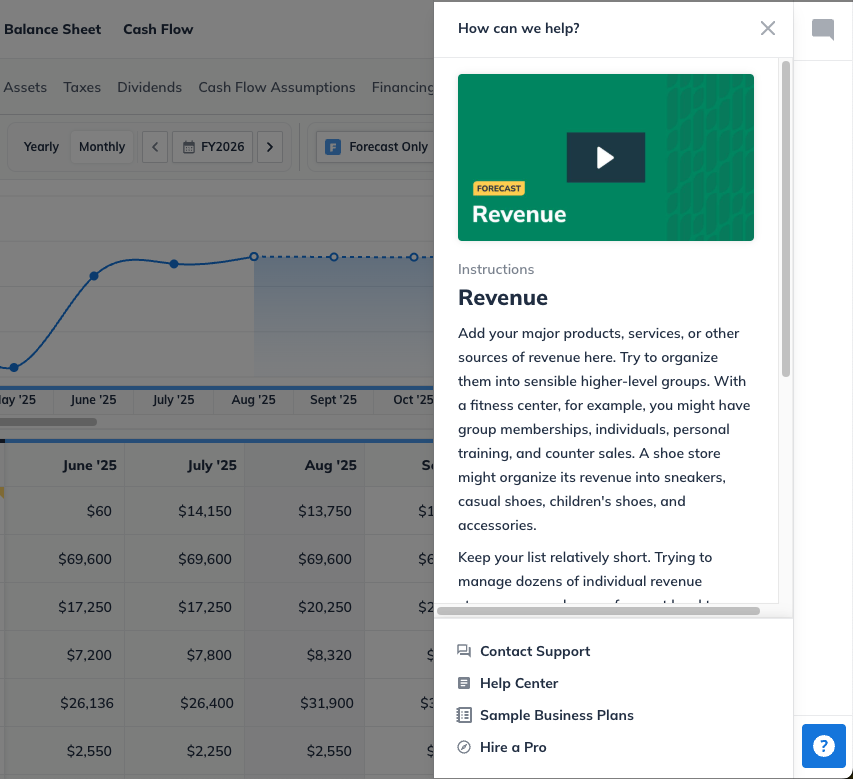This screenshot has height=779, width=853.
Task: Open the Cash Flow Assumptions sub-tab
Action: pyautogui.click(x=276, y=87)
